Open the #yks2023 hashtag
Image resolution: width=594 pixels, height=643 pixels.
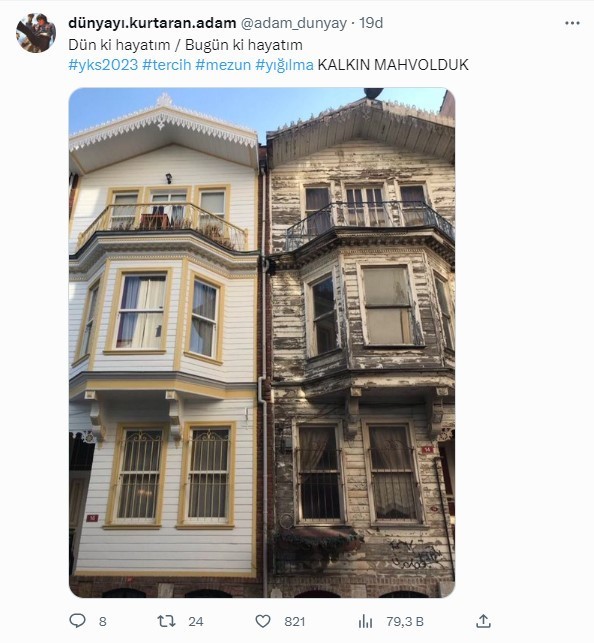(103, 65)
